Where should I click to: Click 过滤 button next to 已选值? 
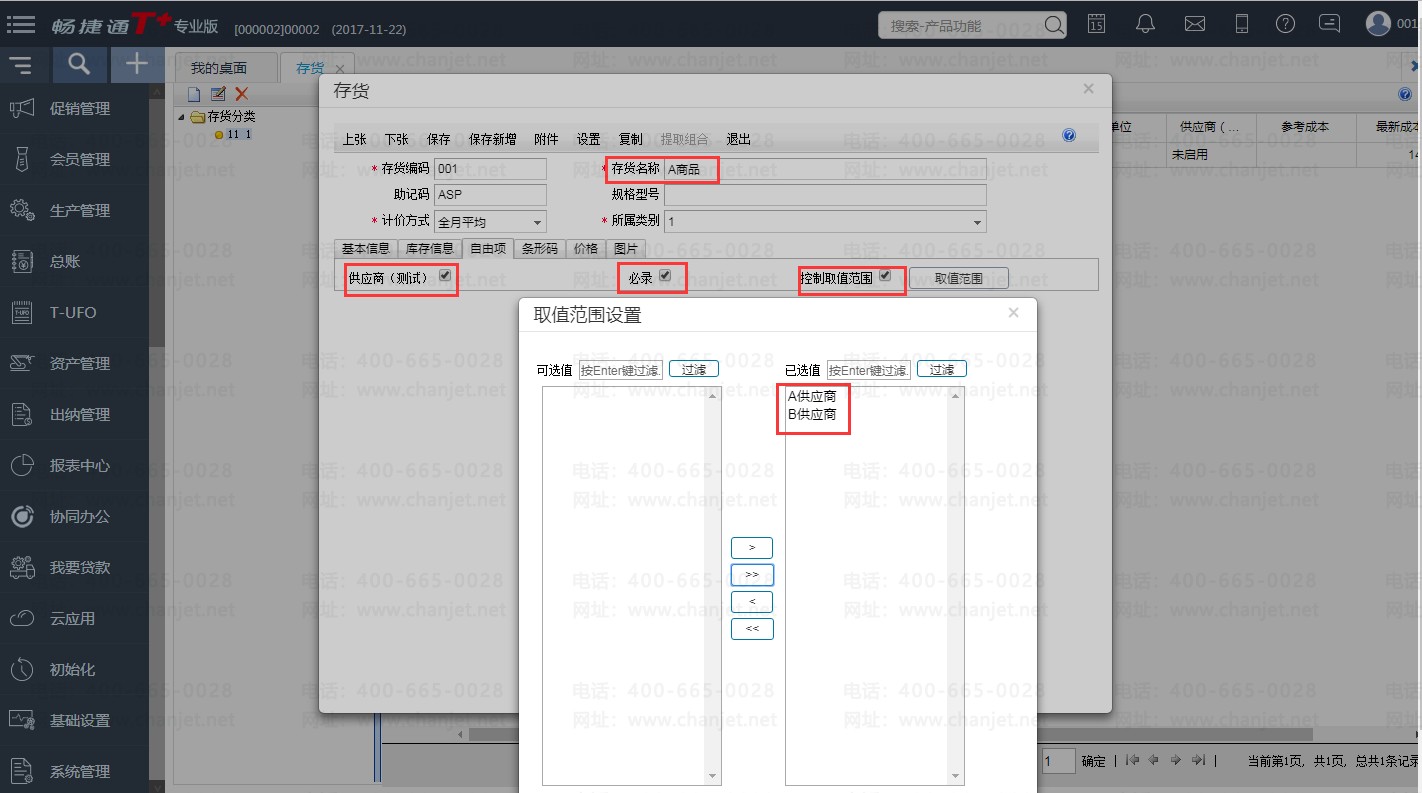pos(942,370)
